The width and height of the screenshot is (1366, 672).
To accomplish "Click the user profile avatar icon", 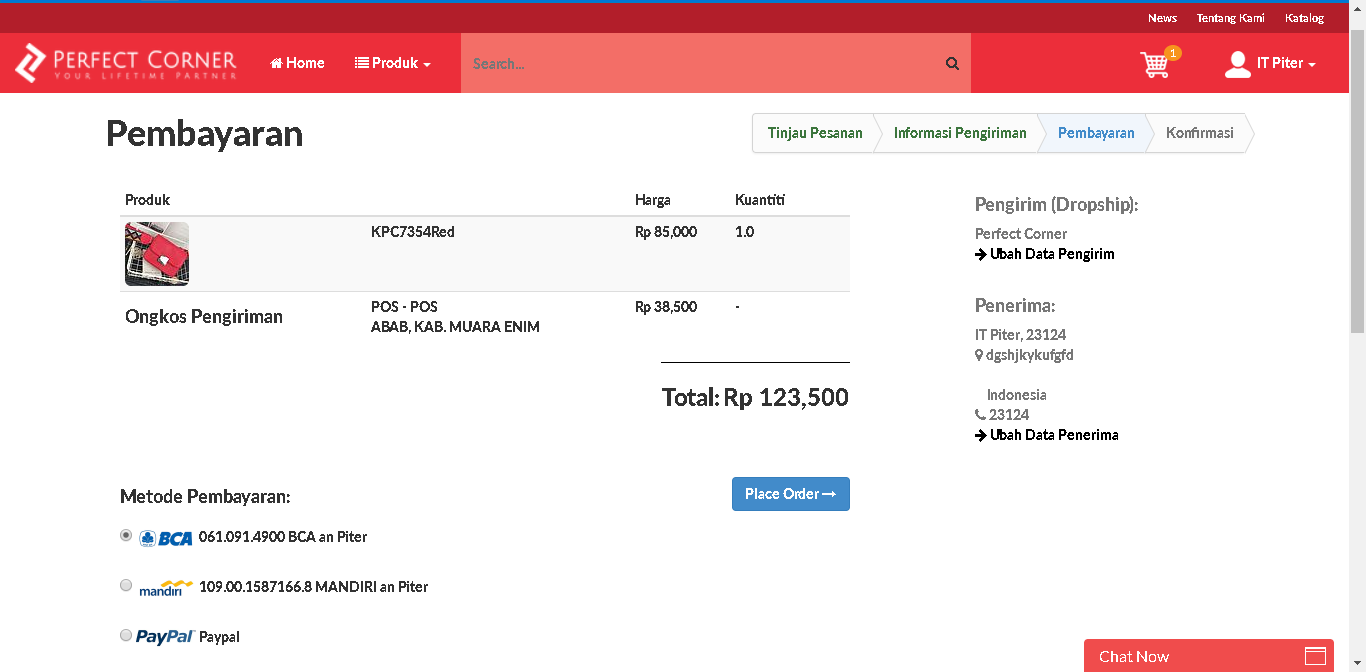I will click(x=1238, y=64).
